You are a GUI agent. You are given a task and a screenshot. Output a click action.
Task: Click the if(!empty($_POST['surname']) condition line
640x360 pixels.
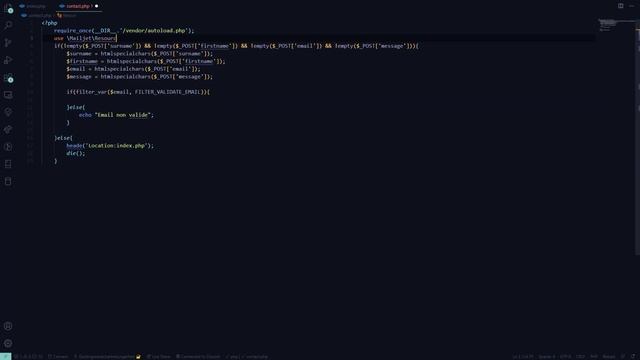point(236,46)
